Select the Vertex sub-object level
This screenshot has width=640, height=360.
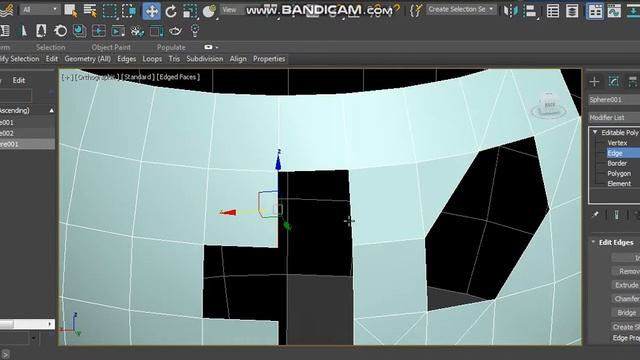coord(617,143)
